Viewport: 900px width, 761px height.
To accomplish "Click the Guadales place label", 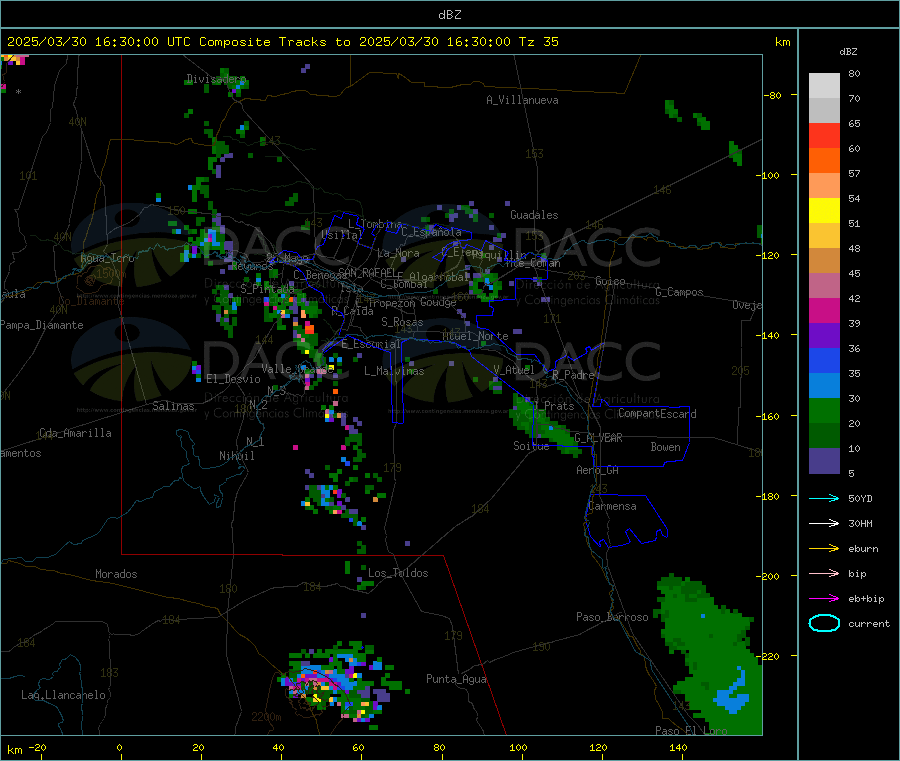I will (x=534, y=215).
